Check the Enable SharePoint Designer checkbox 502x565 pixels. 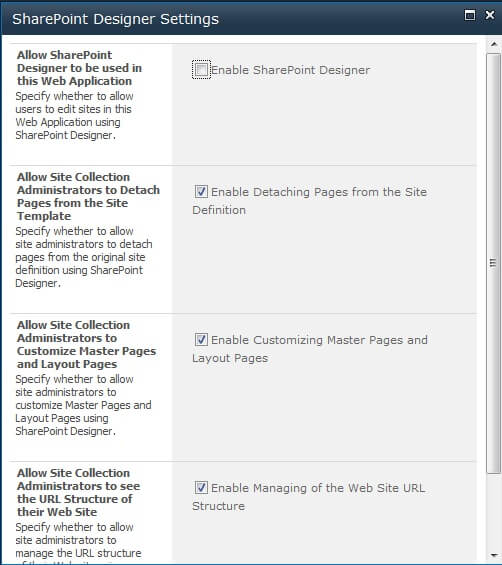[201, 69]
